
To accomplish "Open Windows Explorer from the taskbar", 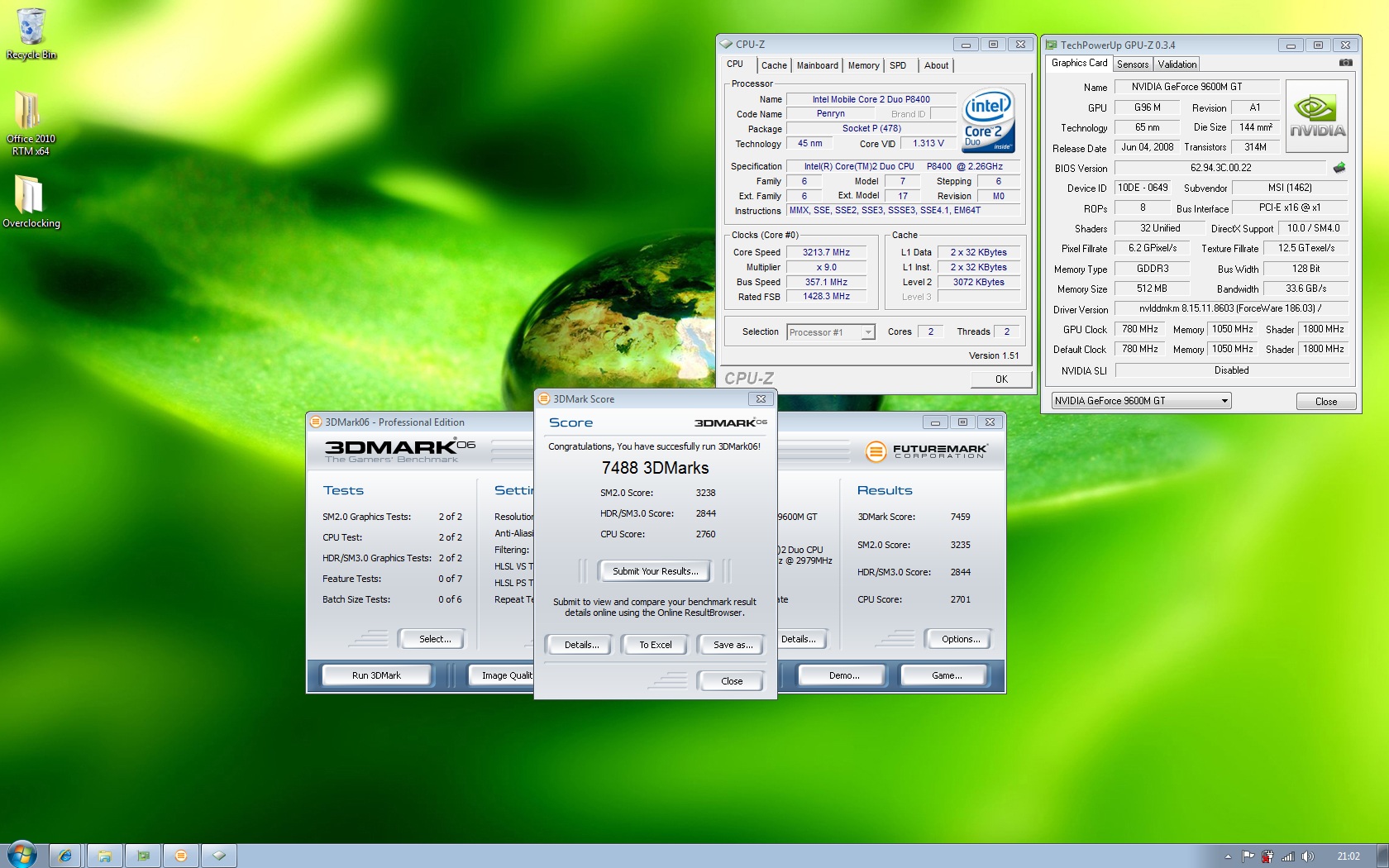I will [104, 856].
